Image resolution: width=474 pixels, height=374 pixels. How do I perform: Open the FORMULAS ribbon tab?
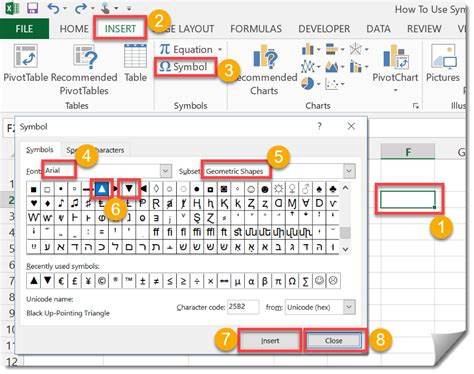pyautogui.click(x=256, y=29)
